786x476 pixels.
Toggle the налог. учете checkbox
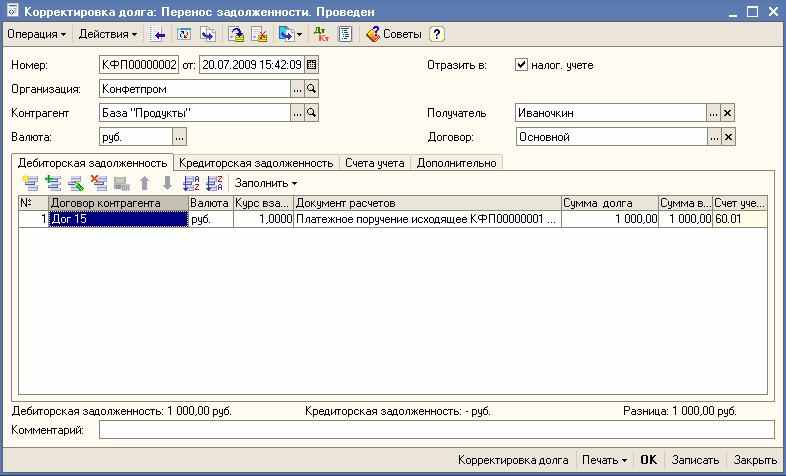[521, 65]
